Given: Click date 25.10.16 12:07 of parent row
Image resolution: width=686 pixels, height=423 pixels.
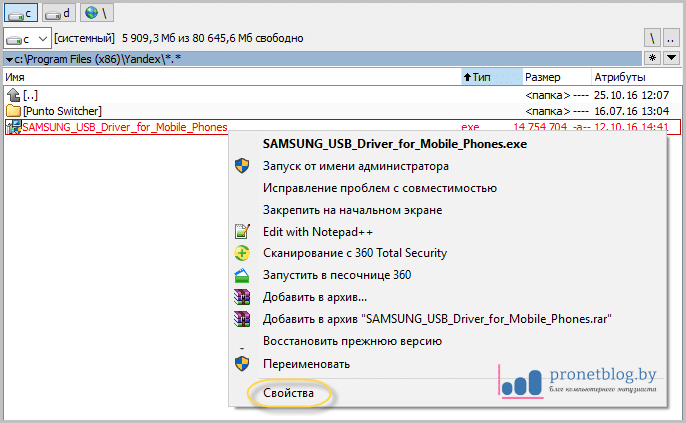Looking at the screenshot, I should [x=631, y=95].
